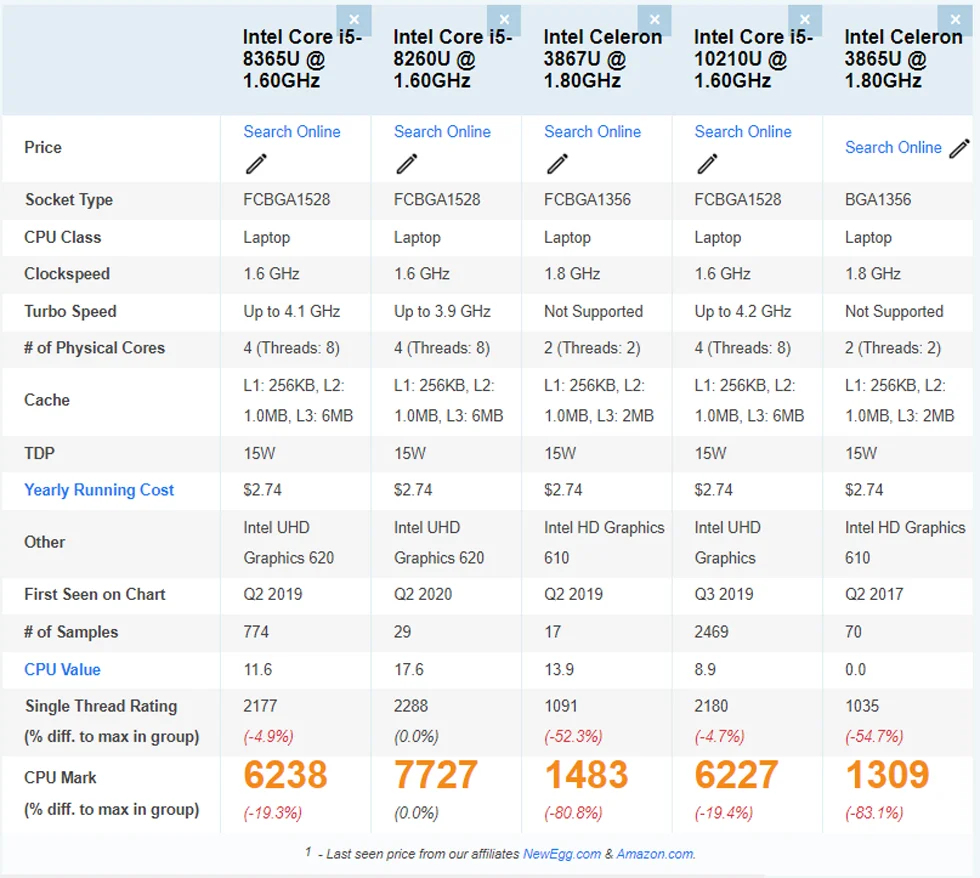Visit NewEgg.com affiliate link

[563, 854]
